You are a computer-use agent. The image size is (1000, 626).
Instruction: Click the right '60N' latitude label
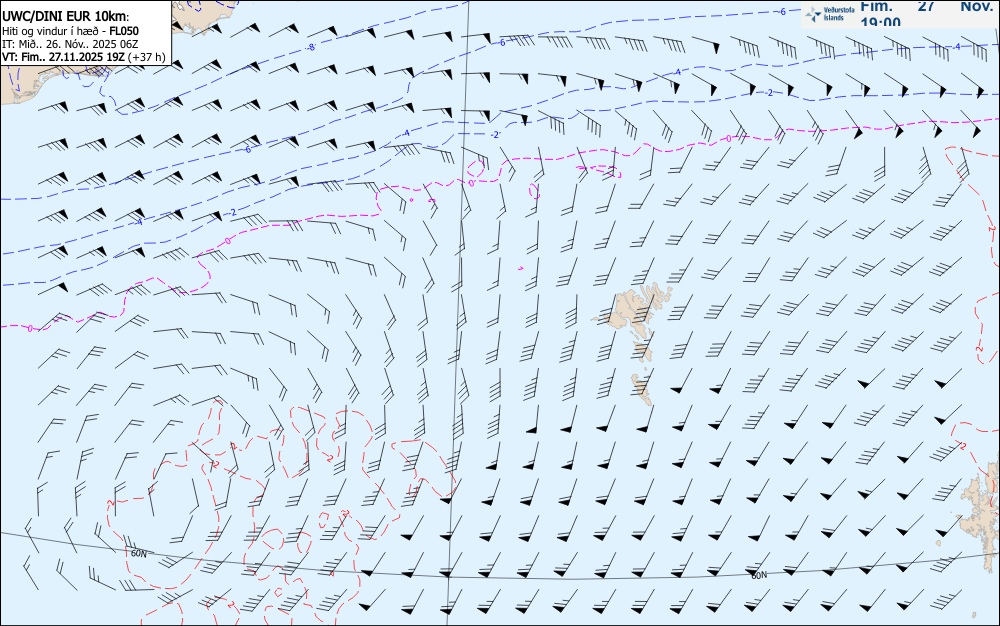tap(759, 575)
